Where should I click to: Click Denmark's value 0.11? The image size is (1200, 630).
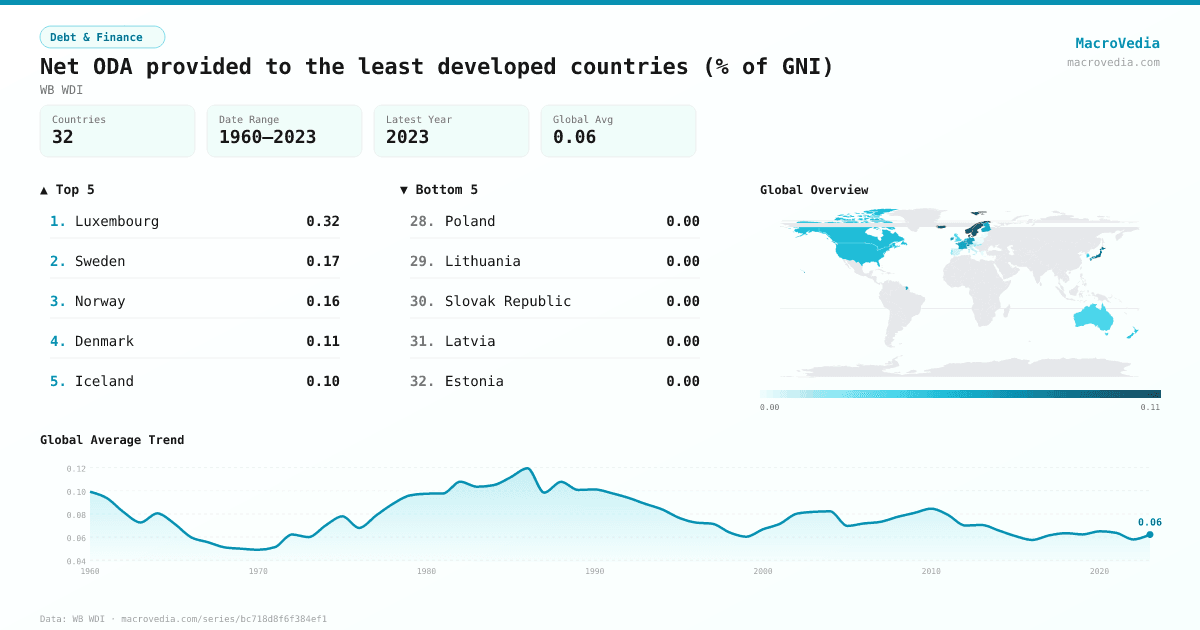coord(323,341)
